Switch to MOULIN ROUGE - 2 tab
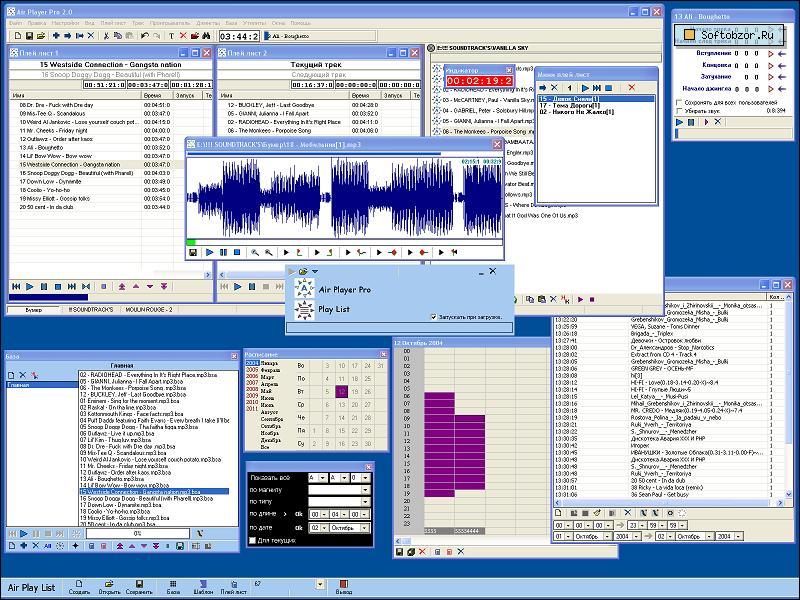 [149, 310]
